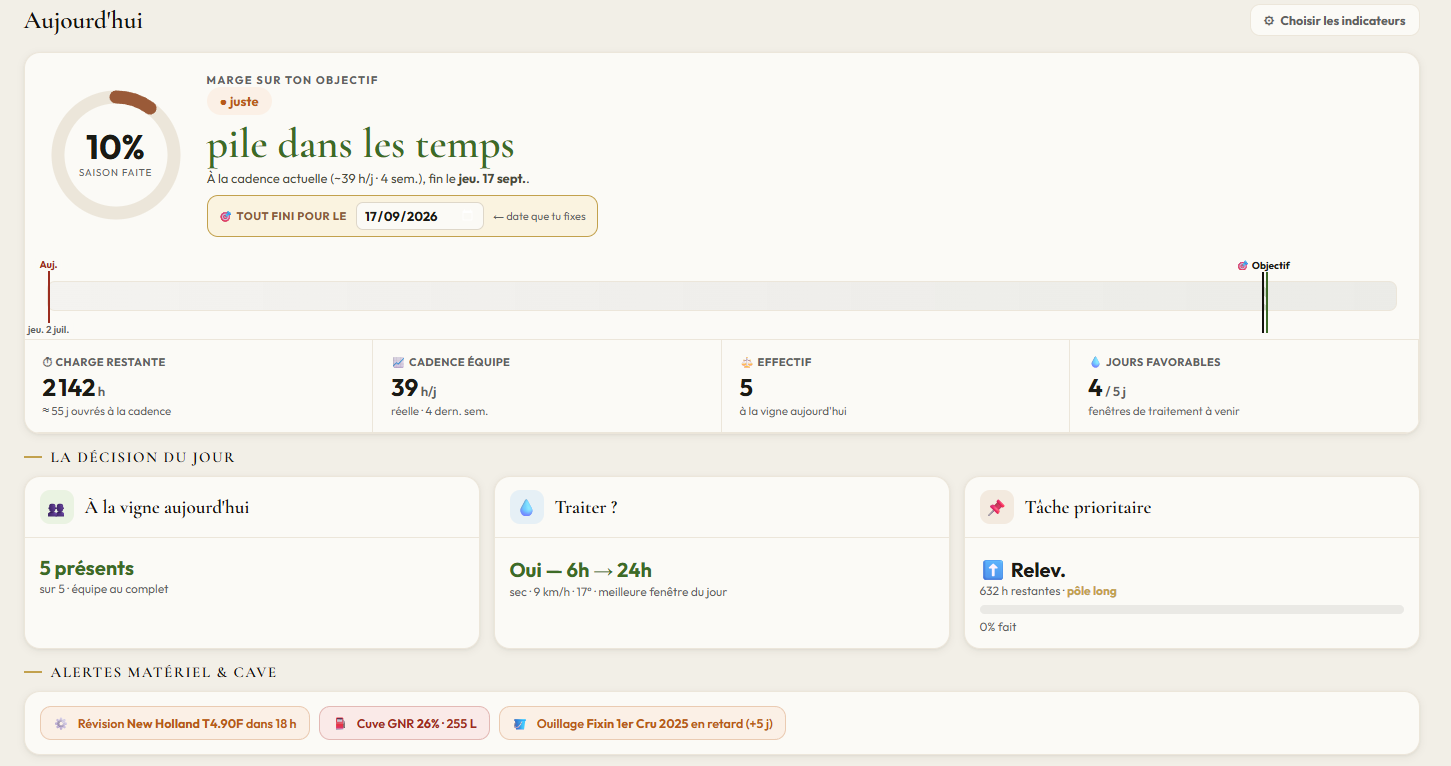Click the sec · 9 km/h · 17° weather line

(x=618, y=592)
